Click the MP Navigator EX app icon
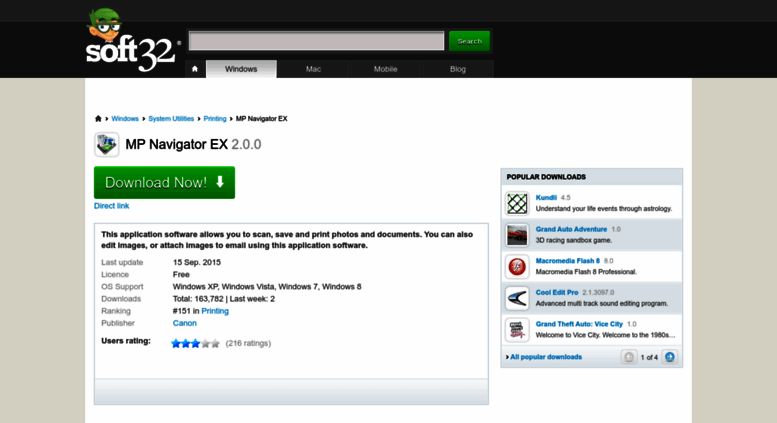Image resolution: width=777 pixels, height=423 pixels. 107,145
